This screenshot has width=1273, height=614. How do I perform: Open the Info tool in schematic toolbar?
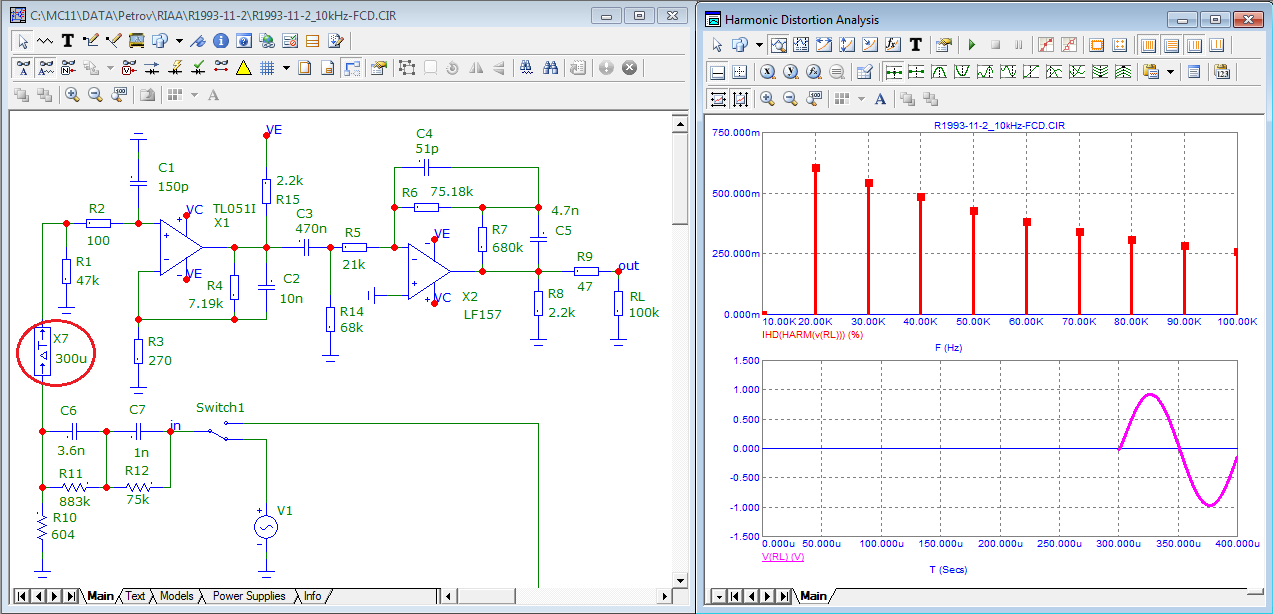(220, 41)
